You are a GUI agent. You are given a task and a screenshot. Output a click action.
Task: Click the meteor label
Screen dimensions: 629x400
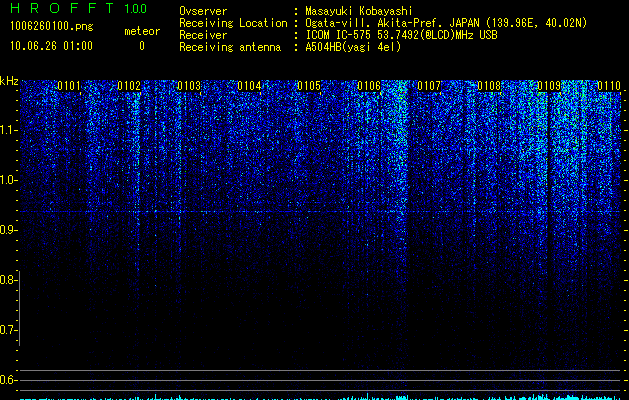[x=142, y=31]
